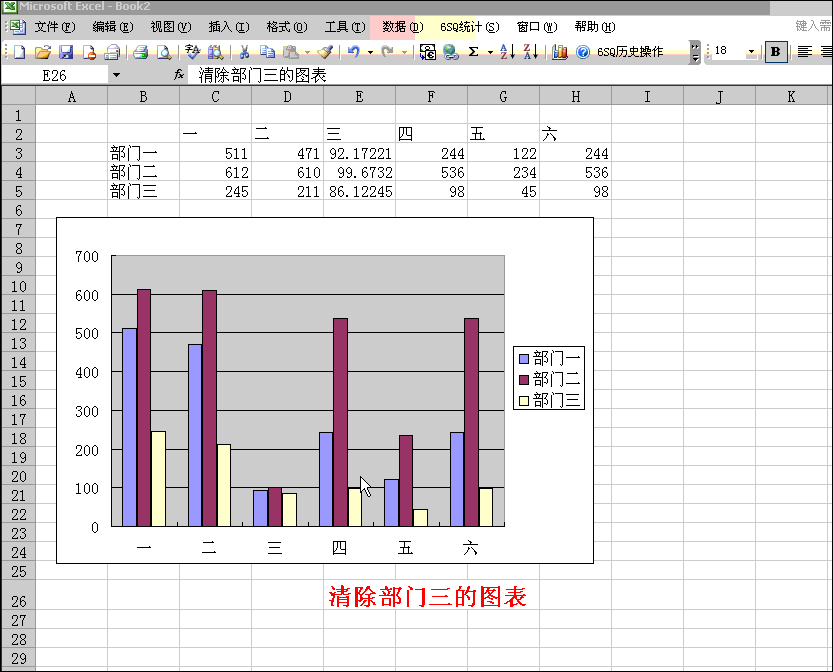The height and width of the screenshot is (672, 833).
Task: Open the AutoSum functions dropdown arrow
Action: point(490,52)
